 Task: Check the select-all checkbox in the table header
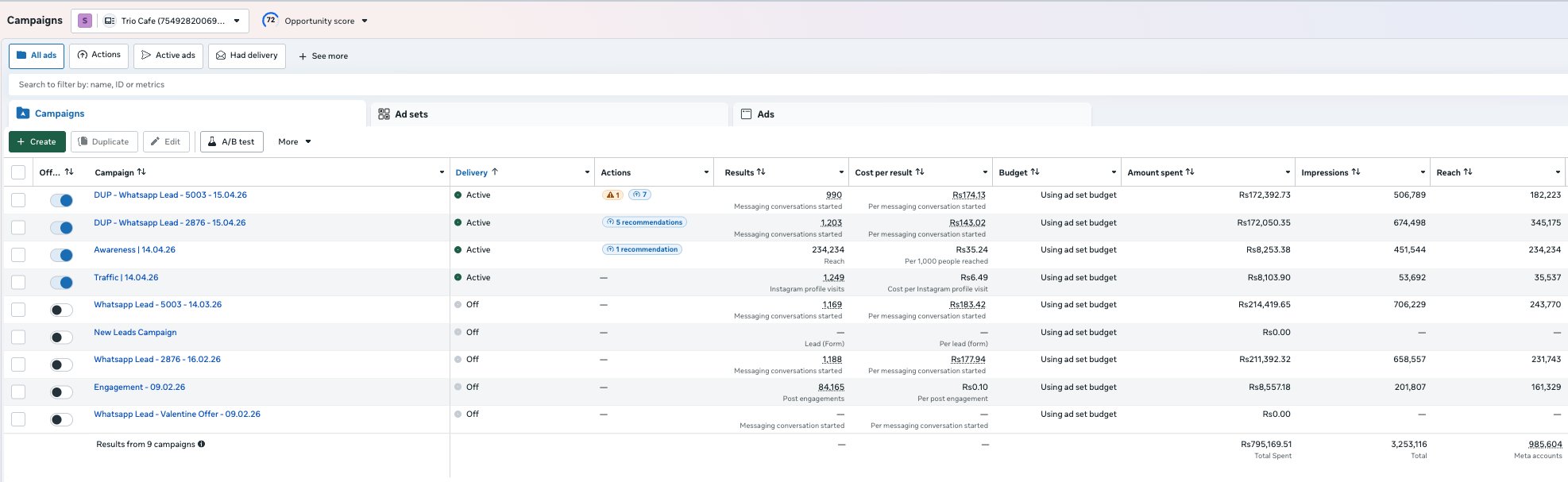[18, 172]
